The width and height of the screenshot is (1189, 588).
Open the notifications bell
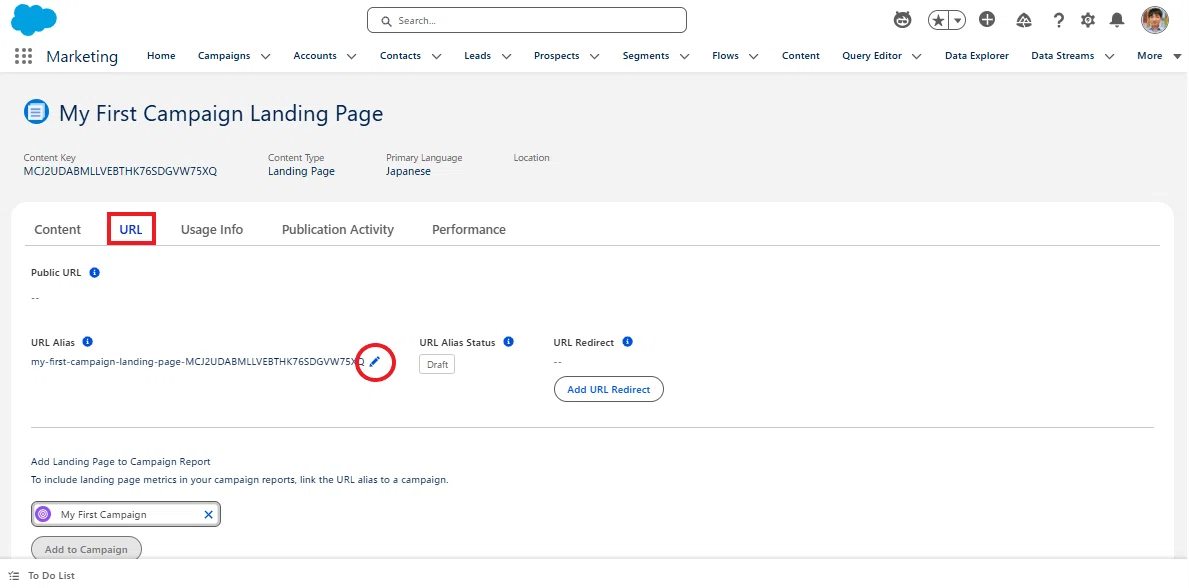(1116, 20)
